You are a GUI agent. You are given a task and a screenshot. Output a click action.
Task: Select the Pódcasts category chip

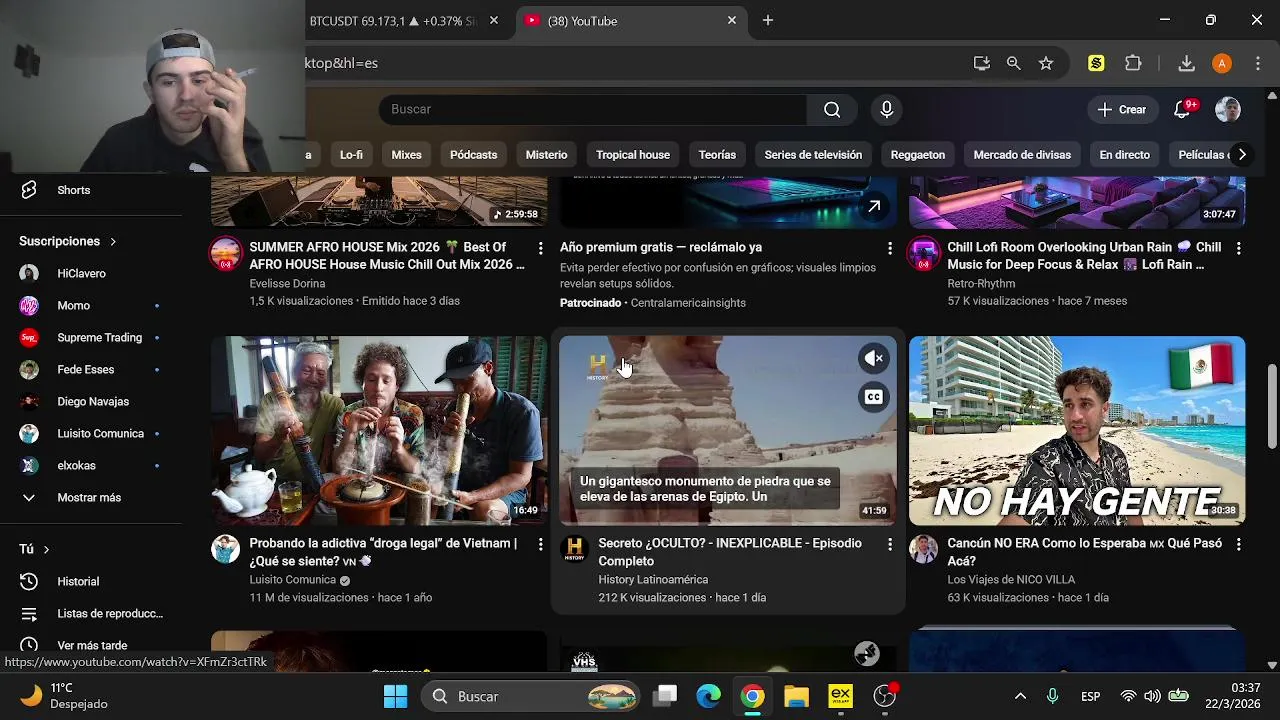pyautogui.click(x=474, y=155)
